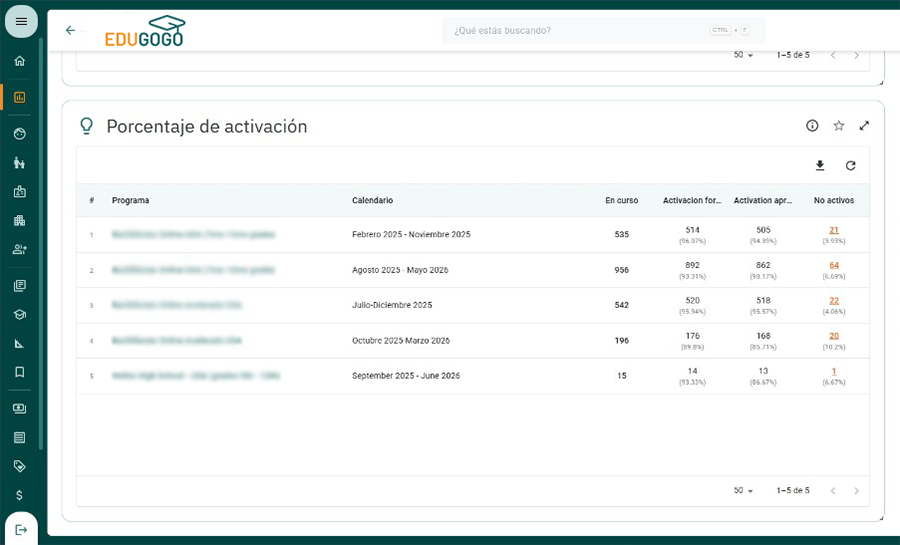The image size is (900, 545).
Task: Select the reports chart sidebar item
Action: point(20,97)
